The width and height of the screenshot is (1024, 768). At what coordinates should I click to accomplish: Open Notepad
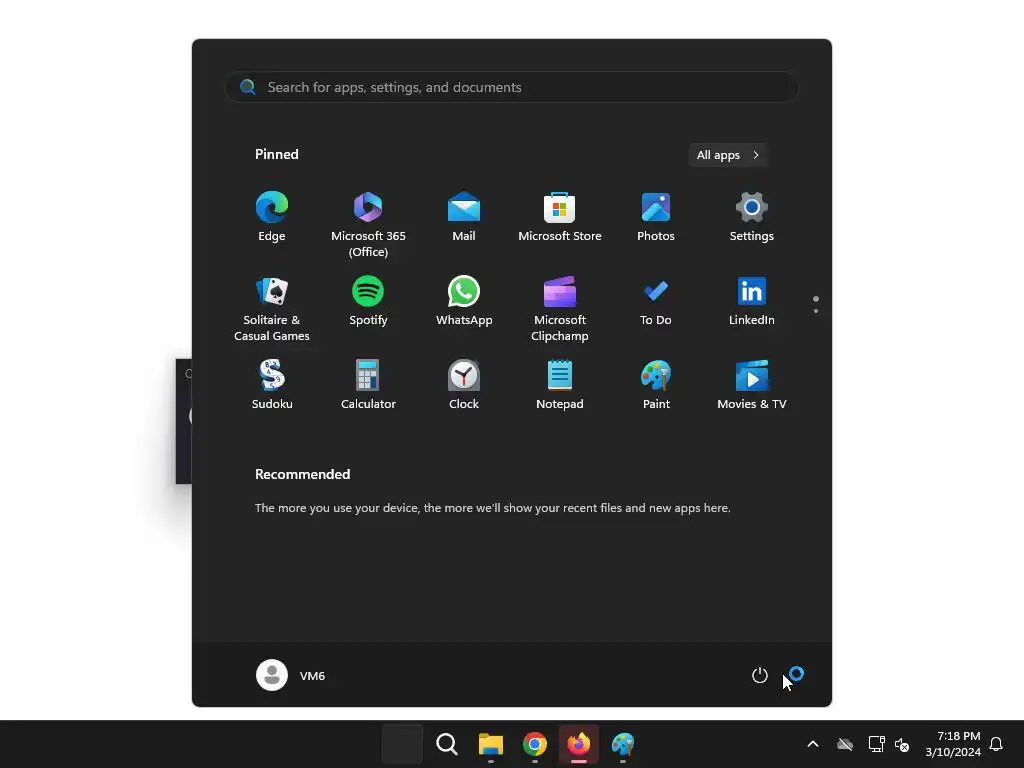560,385
